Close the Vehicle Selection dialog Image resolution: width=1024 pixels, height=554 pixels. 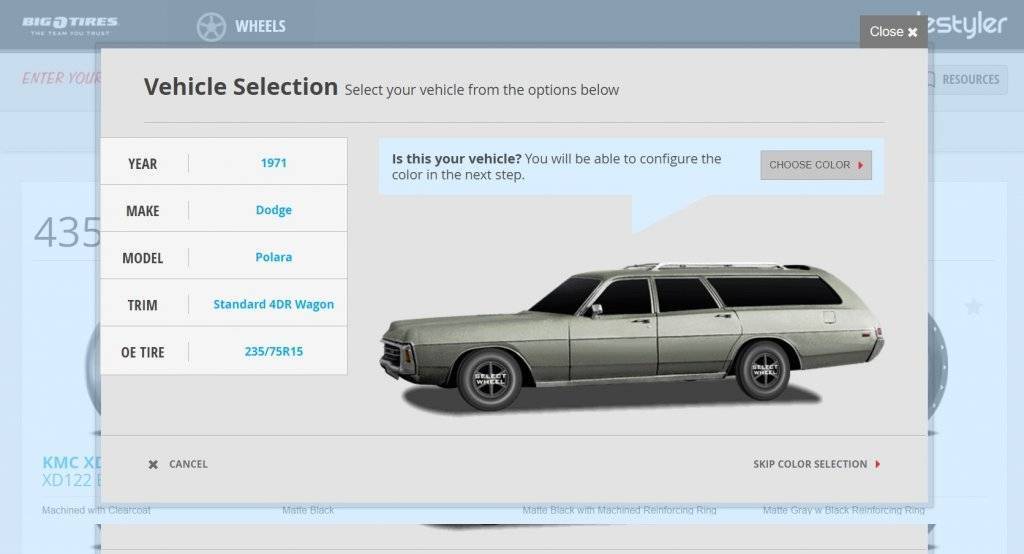[893, 32]
